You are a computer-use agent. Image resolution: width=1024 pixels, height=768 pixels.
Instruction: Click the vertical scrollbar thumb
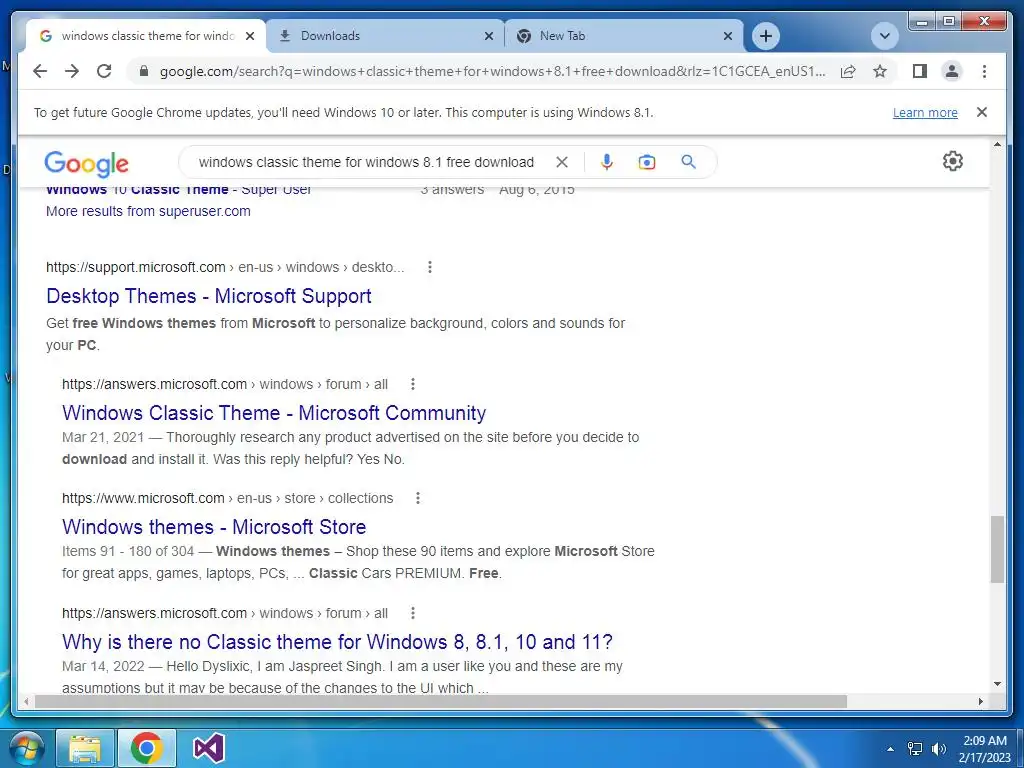(x=997, y=549)
